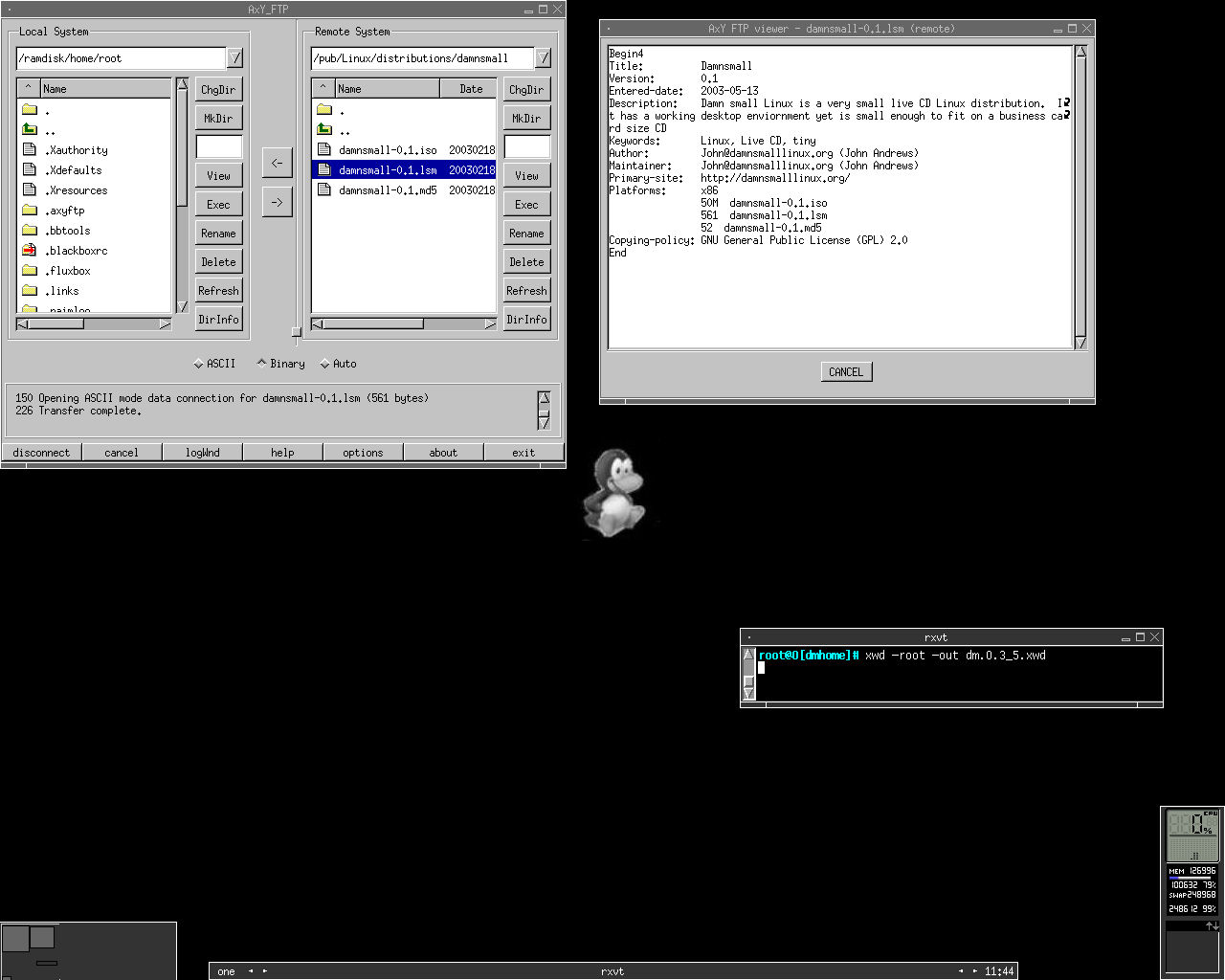
Task: Click local DirInfo button
Action: click(218, 319)
